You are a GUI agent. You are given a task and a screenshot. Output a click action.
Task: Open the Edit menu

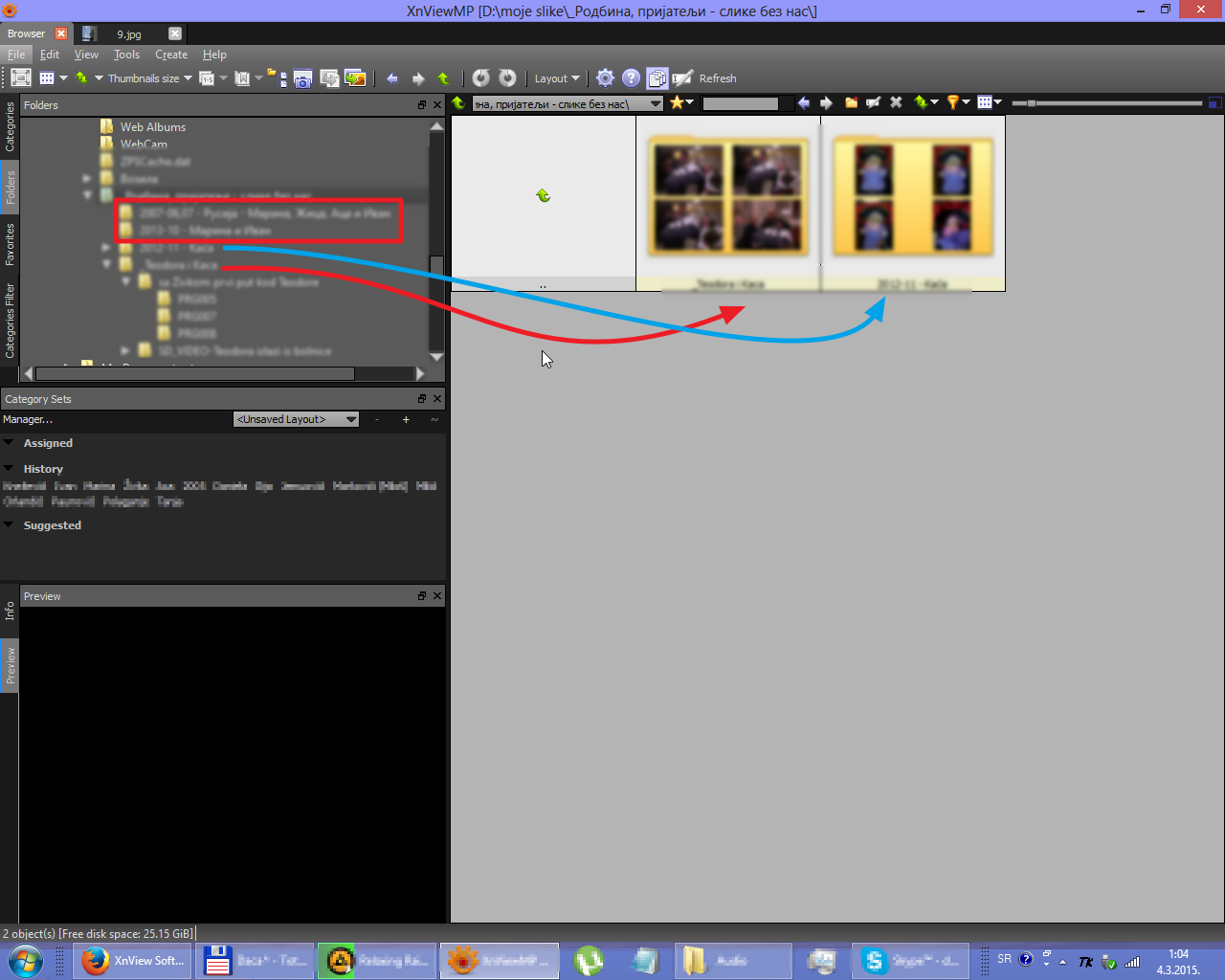tap(50, 55)
